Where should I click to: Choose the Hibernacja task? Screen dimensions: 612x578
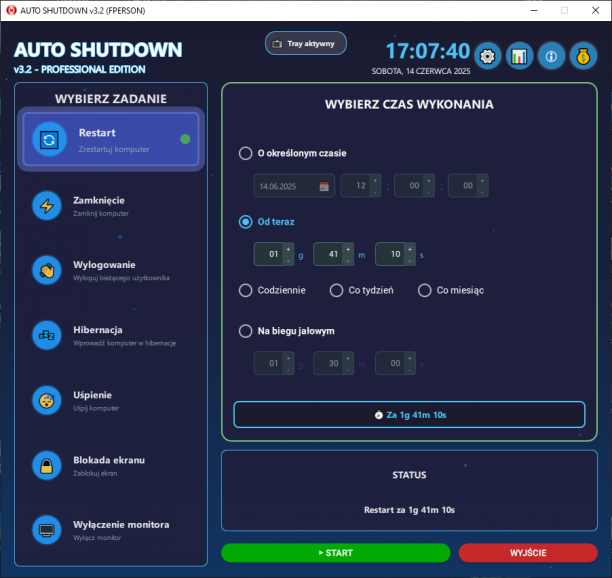pos(111,335)
